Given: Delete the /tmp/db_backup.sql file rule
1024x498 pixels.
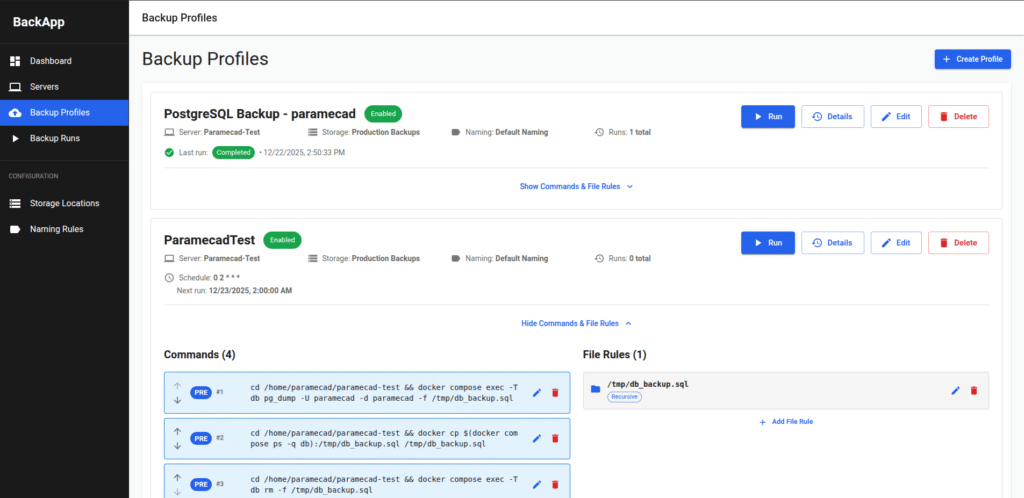Looking at the screenshot, I should click(974, 390).
